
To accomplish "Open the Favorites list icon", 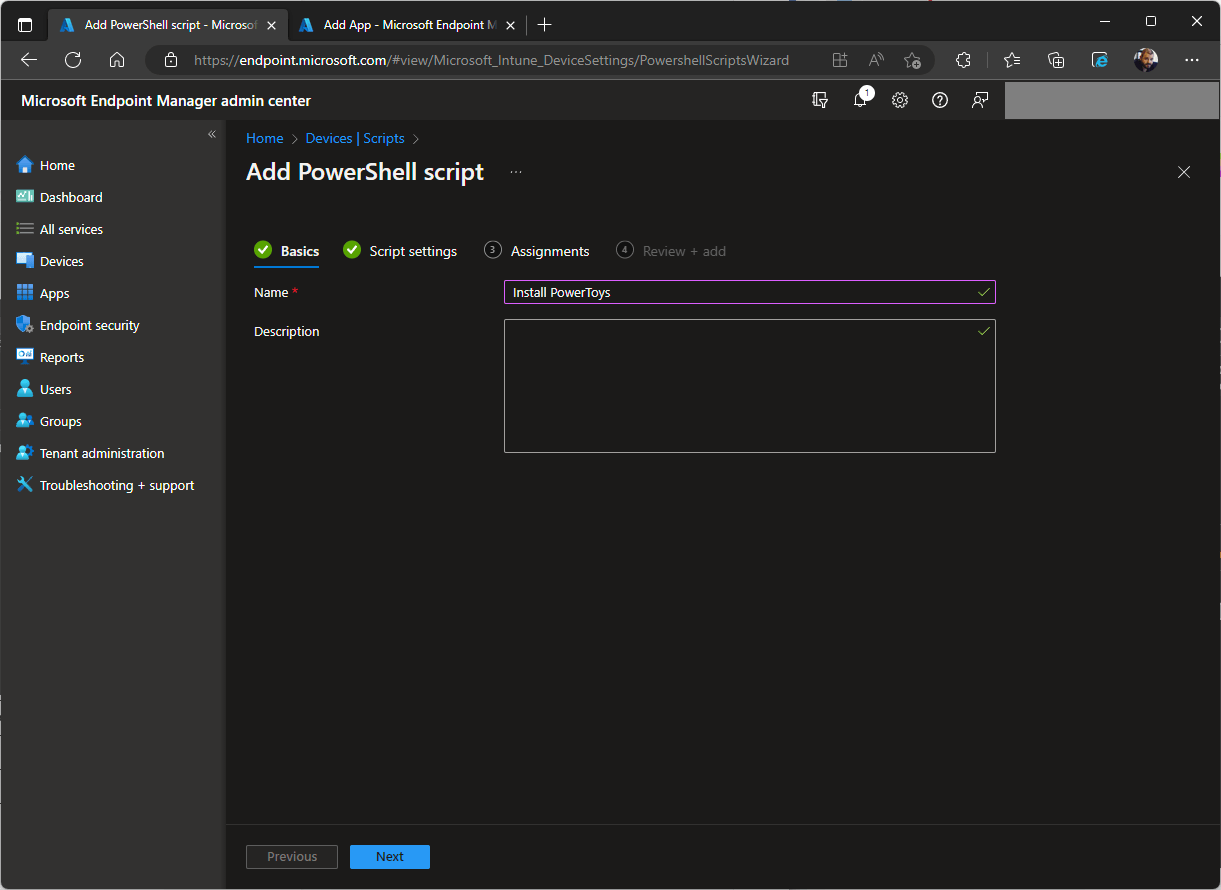I will [1012, 60].
